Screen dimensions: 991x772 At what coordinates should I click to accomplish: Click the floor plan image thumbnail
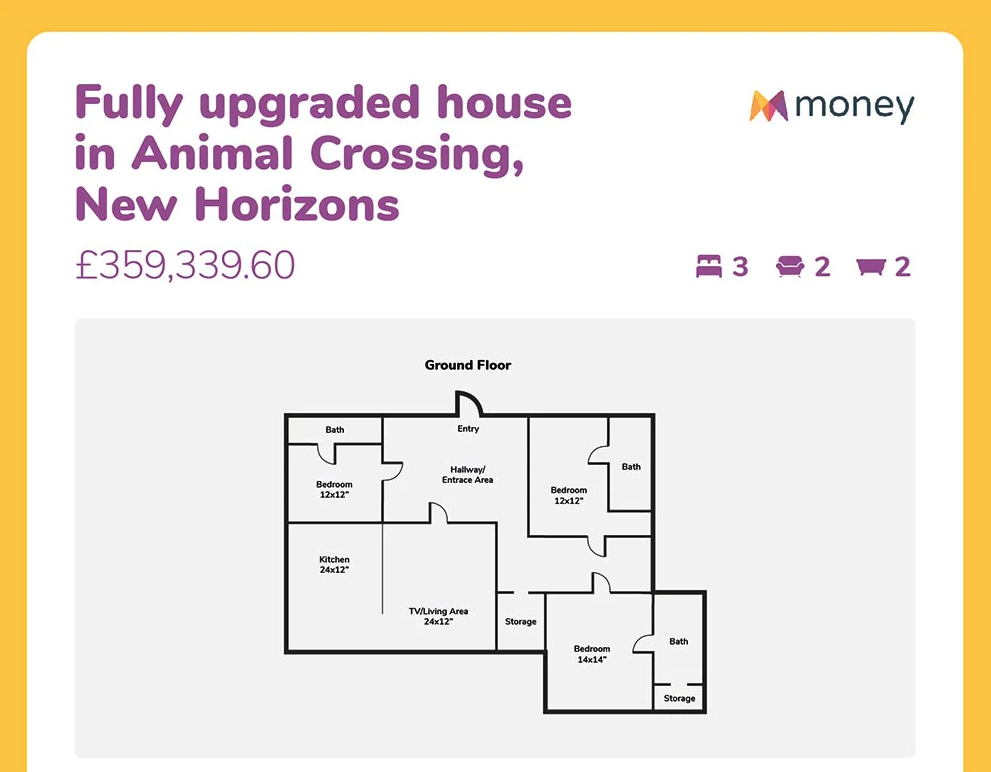[495, 538]
